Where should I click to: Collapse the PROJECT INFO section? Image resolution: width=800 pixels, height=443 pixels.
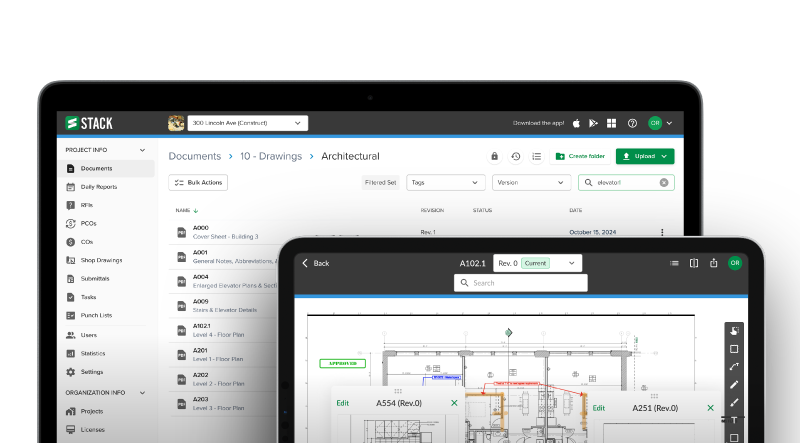click(x=142, y=150)
